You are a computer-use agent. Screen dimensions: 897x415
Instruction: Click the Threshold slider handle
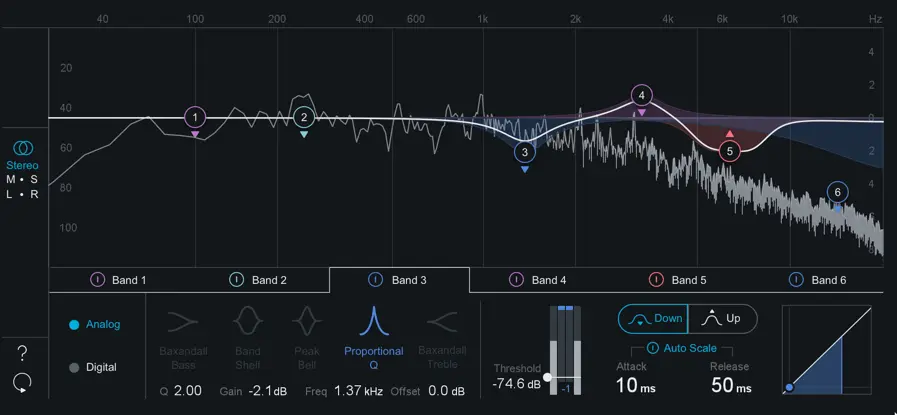[x=547, y=377]
